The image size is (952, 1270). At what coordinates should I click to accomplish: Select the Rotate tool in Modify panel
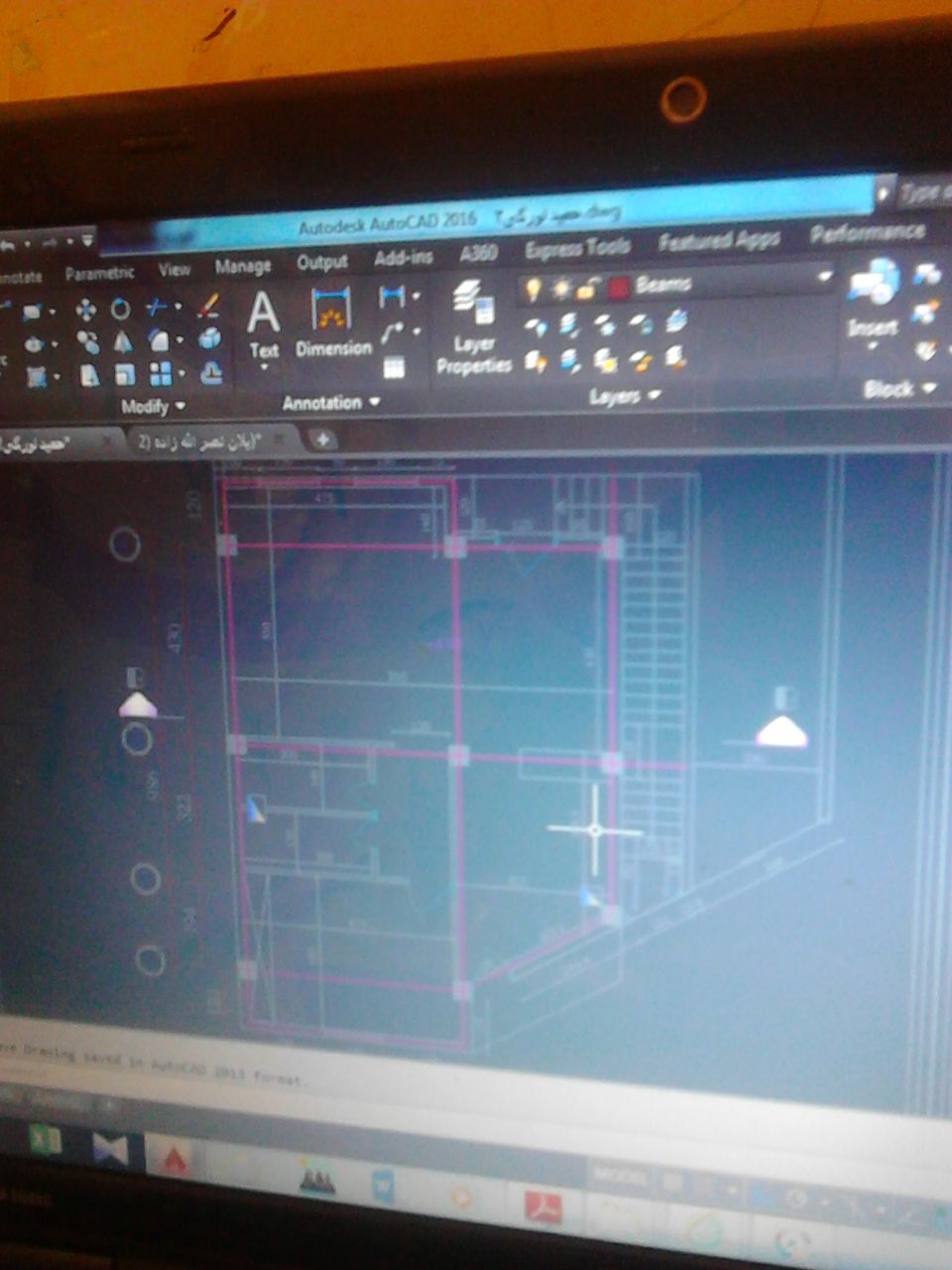(120, 310)
